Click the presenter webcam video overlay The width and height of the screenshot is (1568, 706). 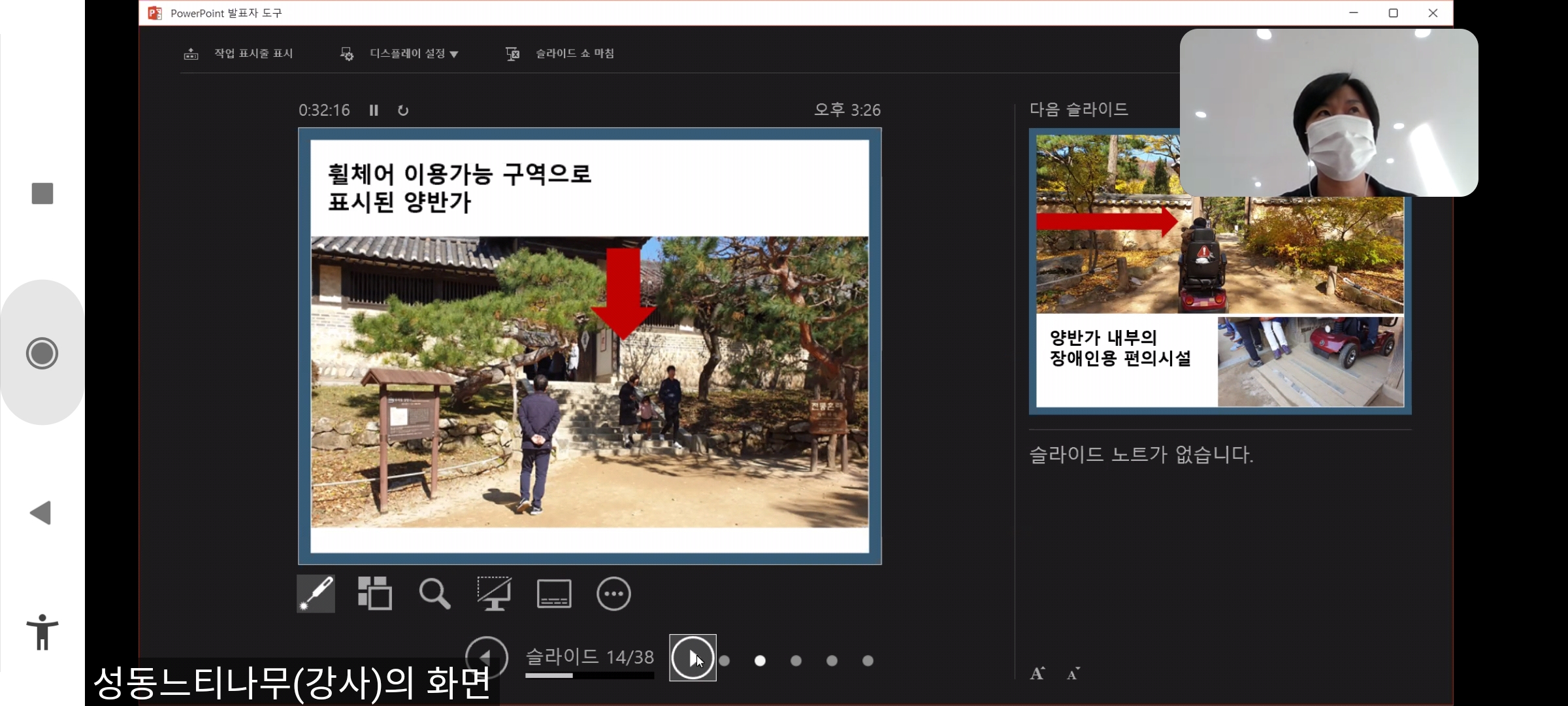coord(1329,112)
